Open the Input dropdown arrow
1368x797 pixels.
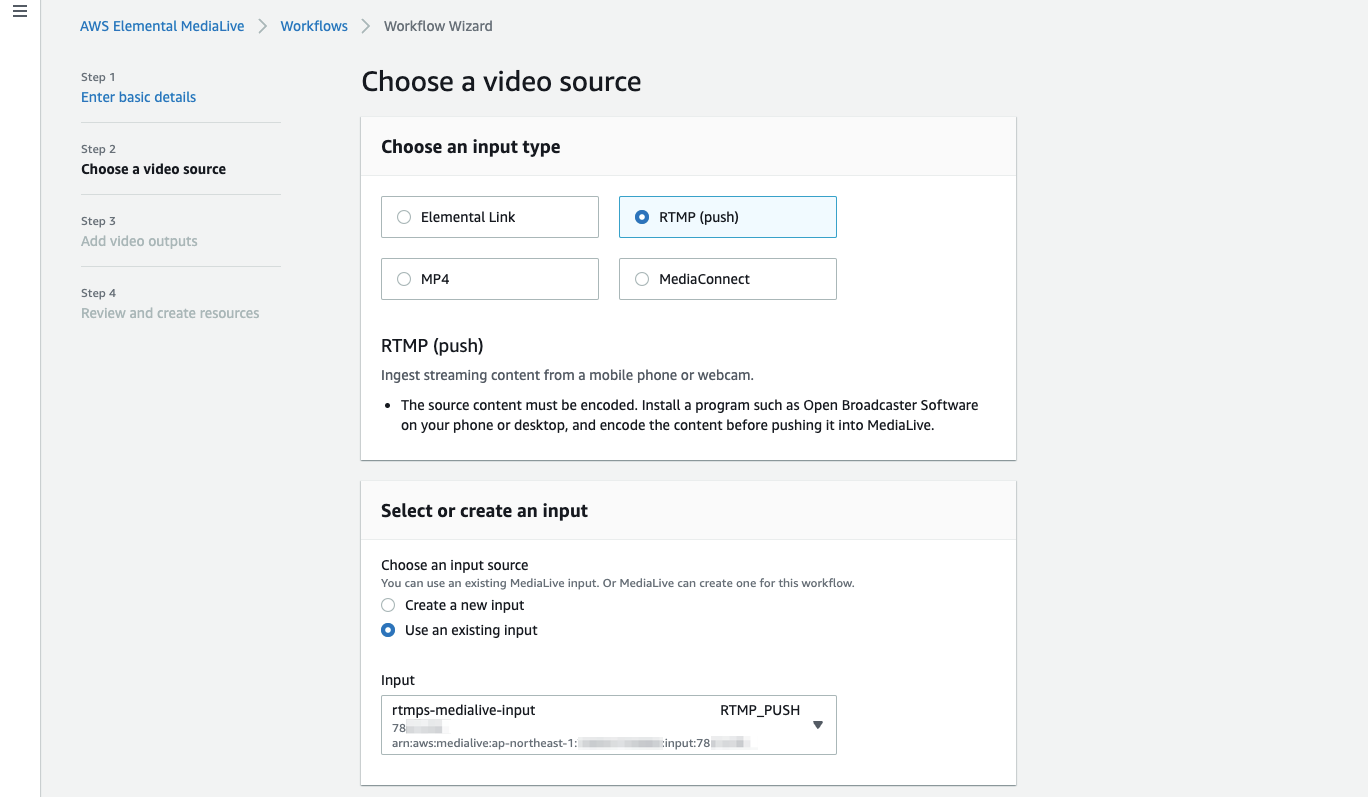(817, 725)
